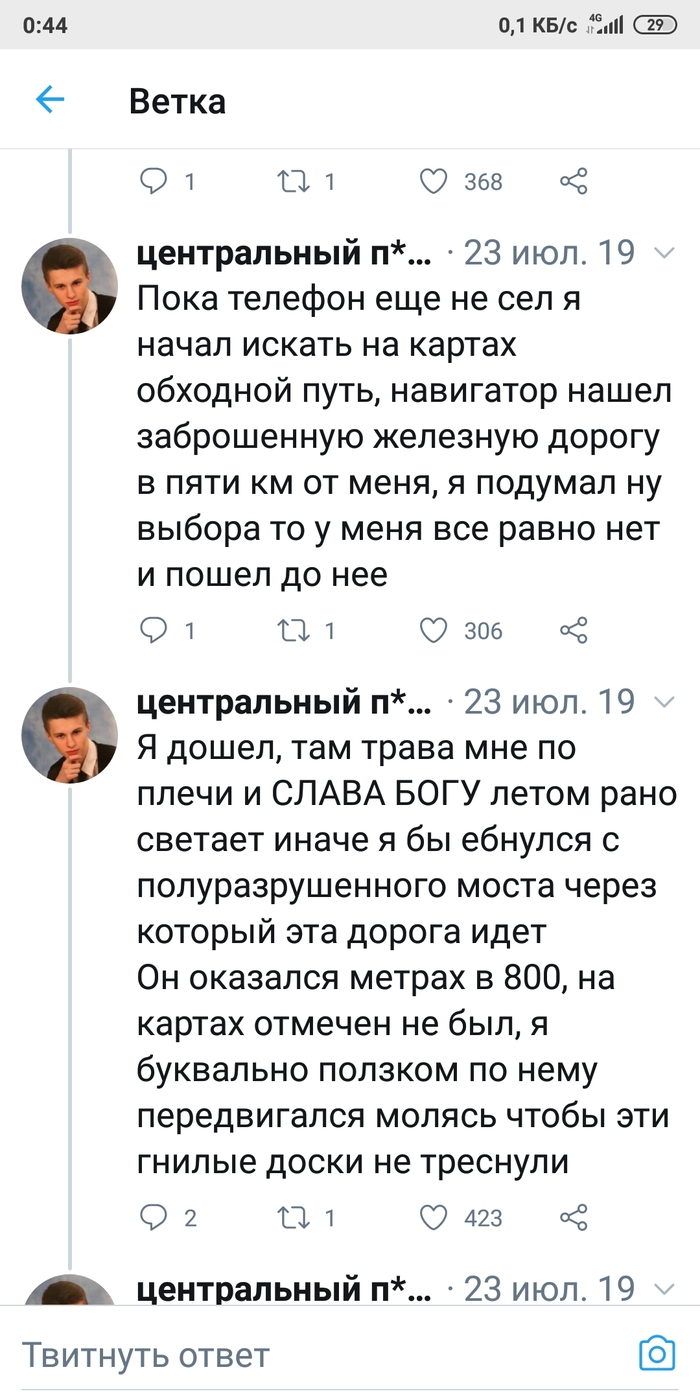Tap the back arrow in the header

tap(50, 99)
